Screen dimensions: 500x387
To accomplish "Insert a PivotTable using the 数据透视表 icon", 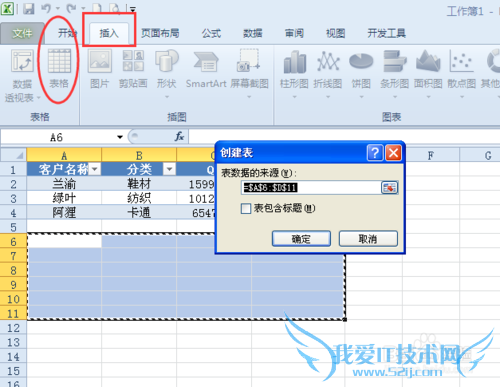I will pyautogui.click(x=22, y=61).
